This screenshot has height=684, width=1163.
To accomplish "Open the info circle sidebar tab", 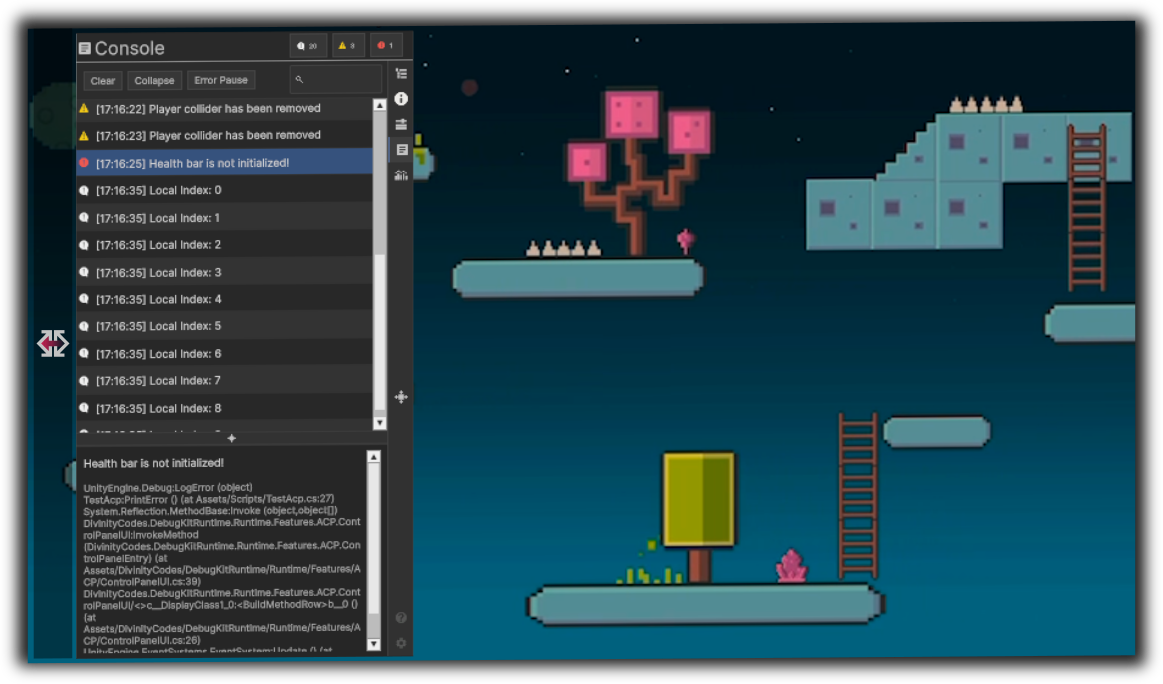I will point(401,99).
